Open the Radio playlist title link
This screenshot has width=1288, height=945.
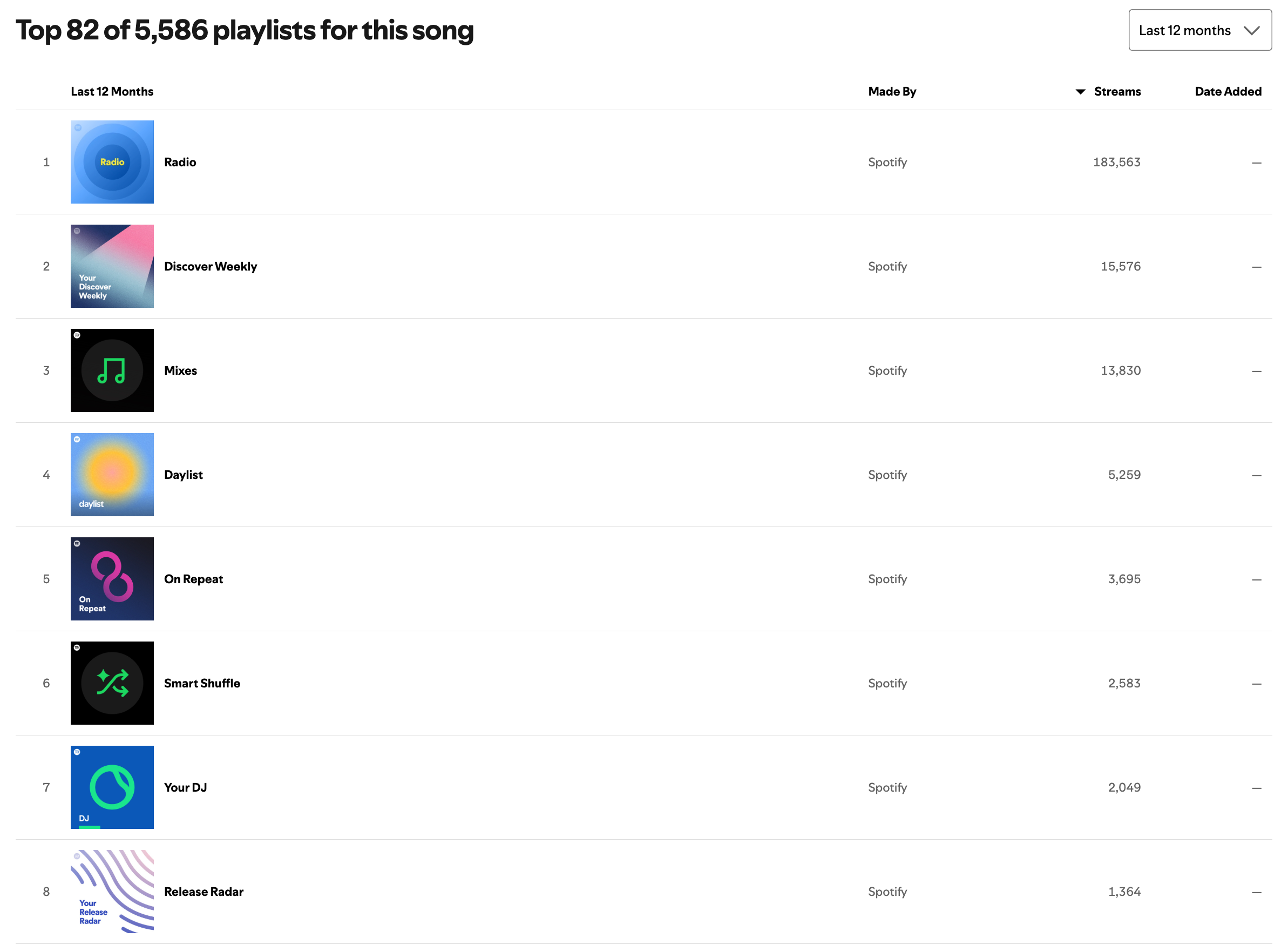click(x=180, y=162)
